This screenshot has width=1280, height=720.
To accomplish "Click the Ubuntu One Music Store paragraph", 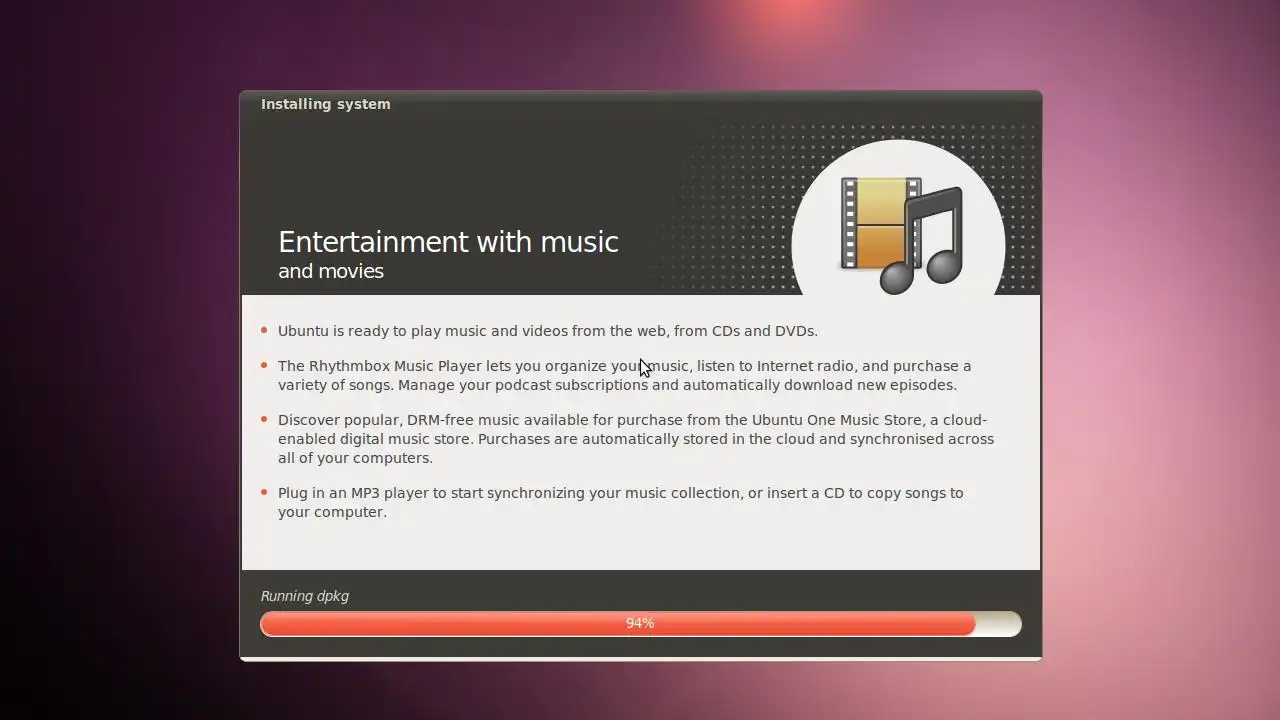I will (636, 439).
